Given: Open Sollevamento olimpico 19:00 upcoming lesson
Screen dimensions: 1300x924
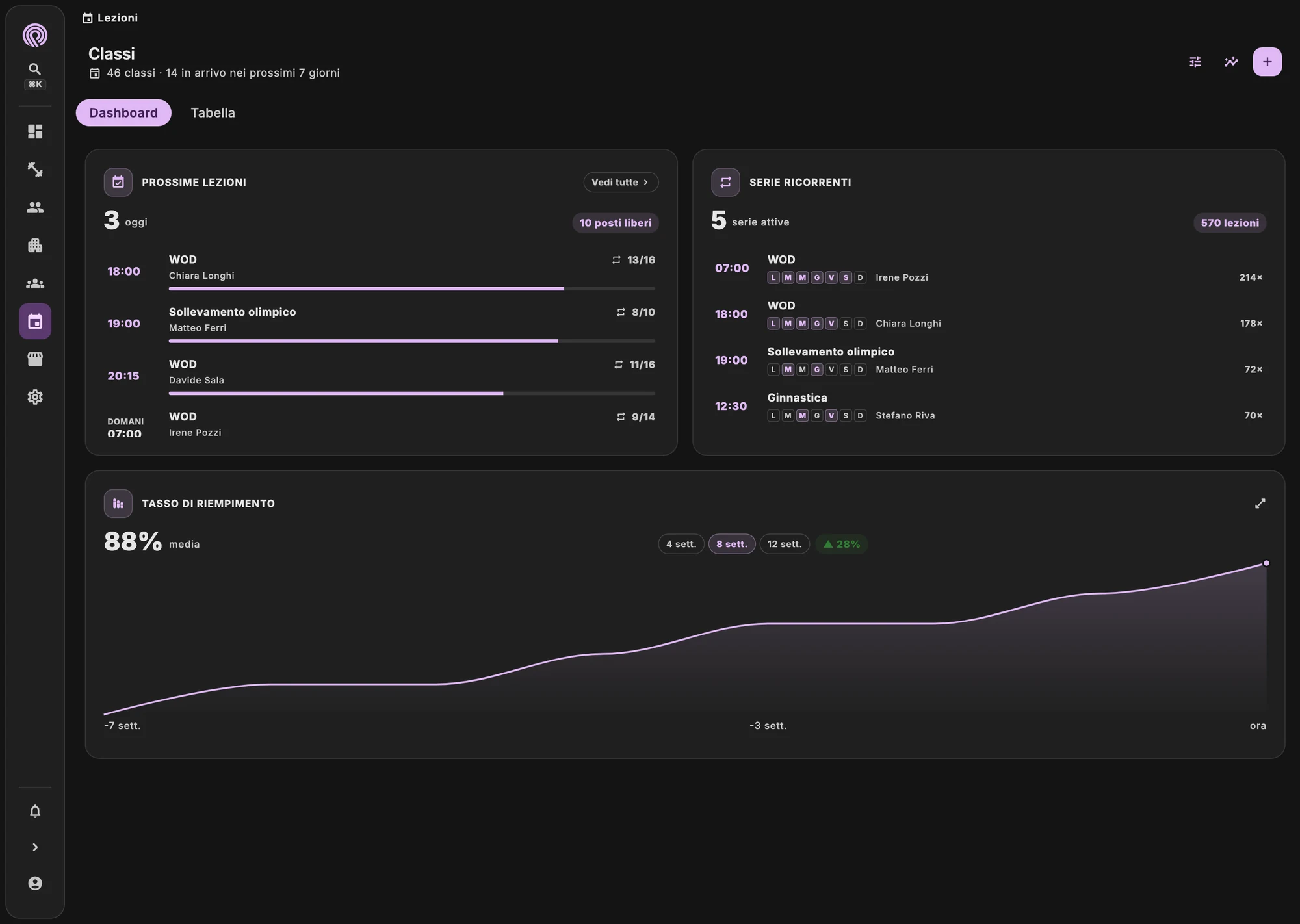Looking at the screenshot, I should [x=381, y=324].
